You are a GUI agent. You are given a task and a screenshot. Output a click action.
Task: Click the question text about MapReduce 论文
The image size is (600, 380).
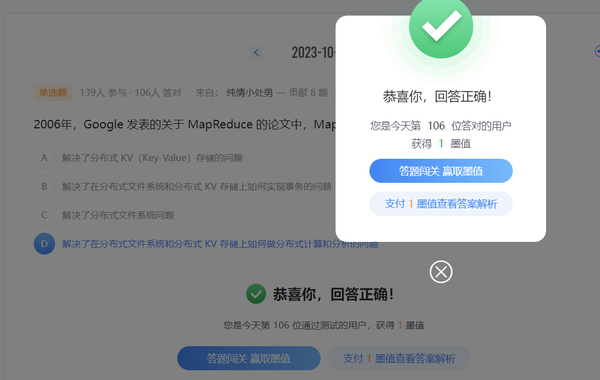184,124
